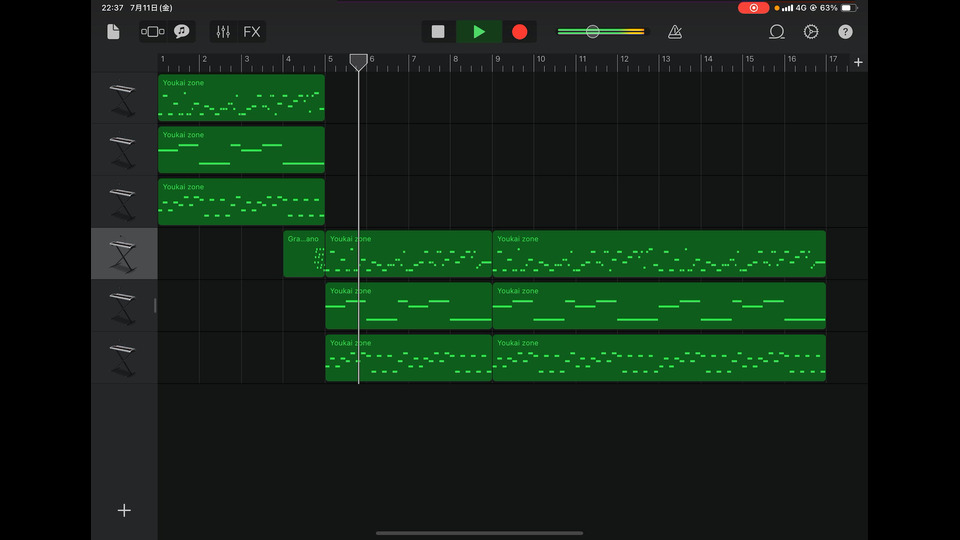The height and width of the screenshot is (540, 960).
Task: Toggle the metronome
Action: click(675, 32)
